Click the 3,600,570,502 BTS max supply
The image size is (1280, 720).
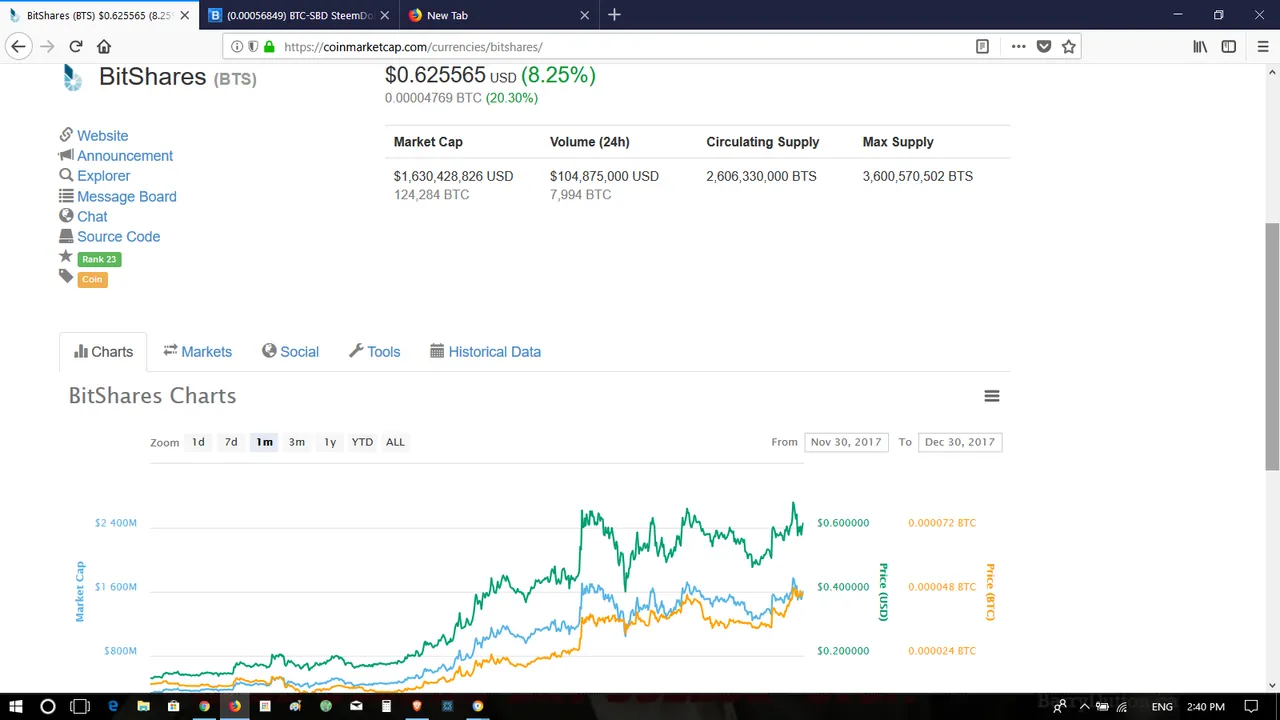(x=918, y=176)
